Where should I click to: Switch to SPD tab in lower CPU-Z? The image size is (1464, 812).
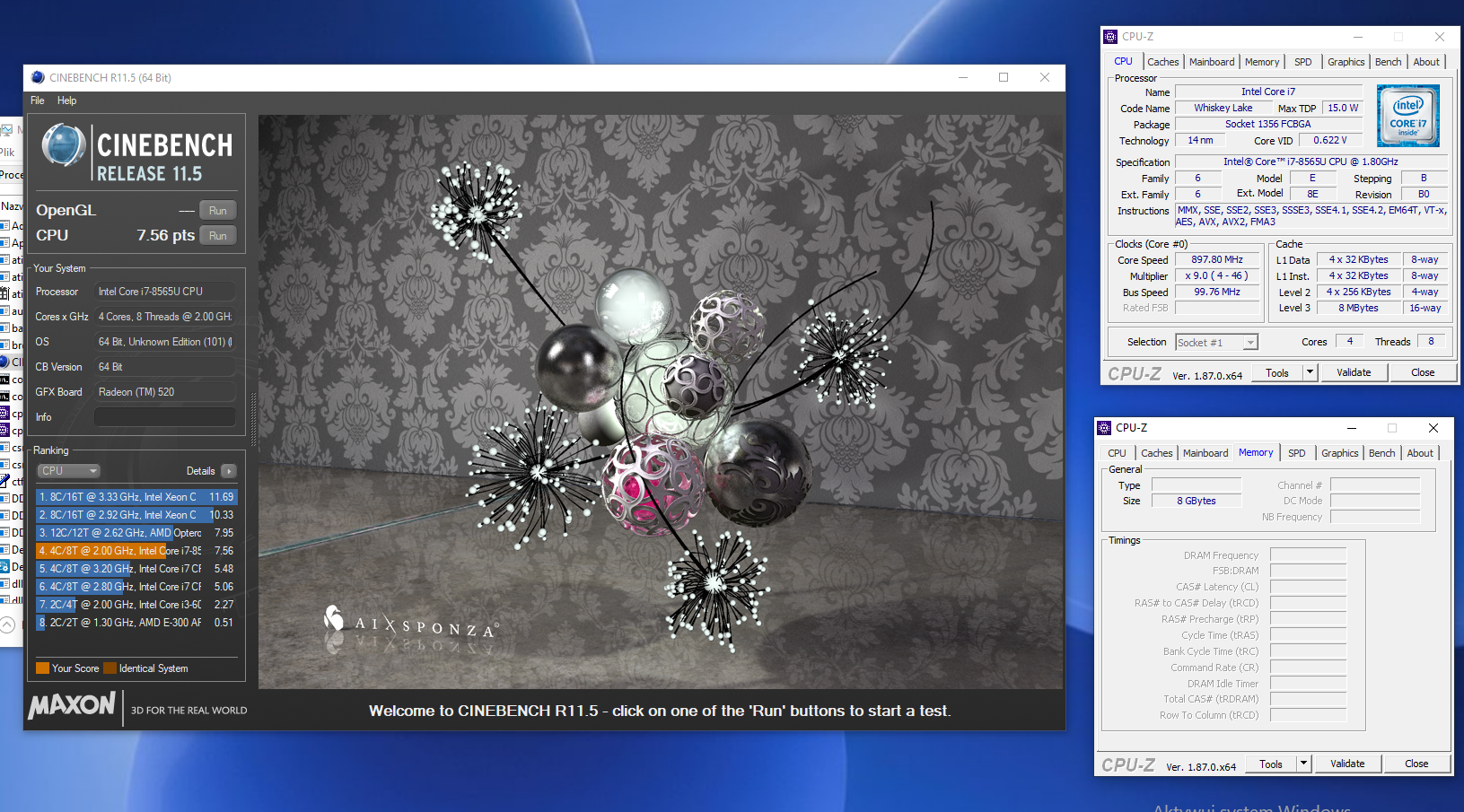(x=1296, y=453)
